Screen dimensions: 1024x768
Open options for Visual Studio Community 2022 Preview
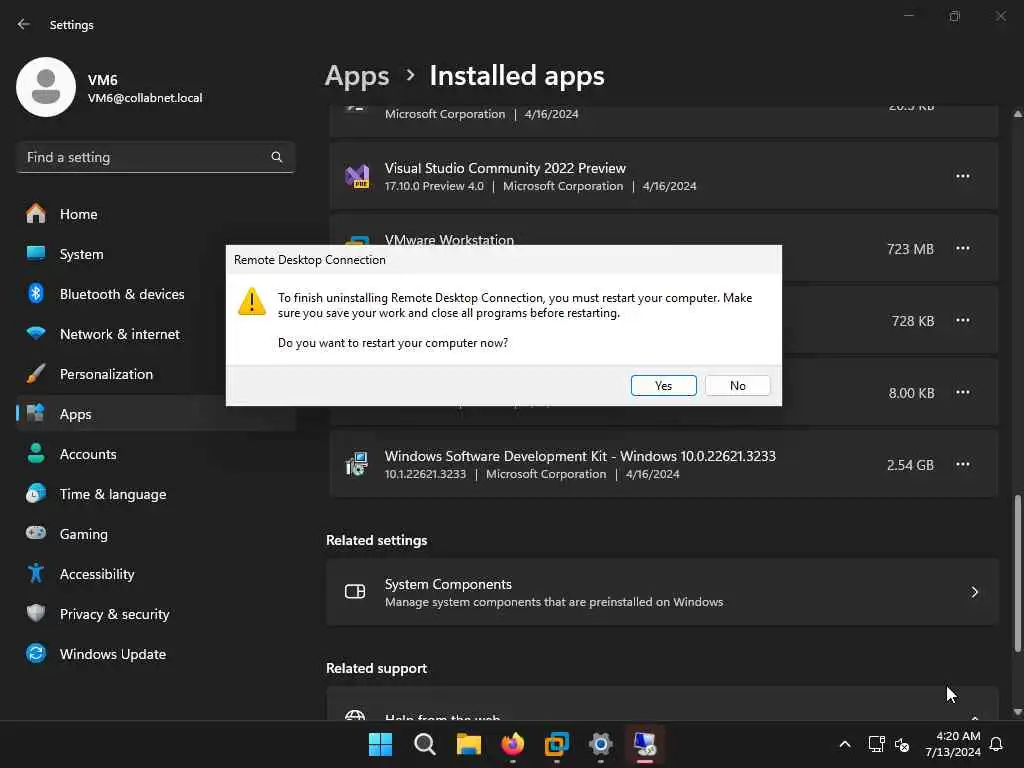(x=963, y=176)
